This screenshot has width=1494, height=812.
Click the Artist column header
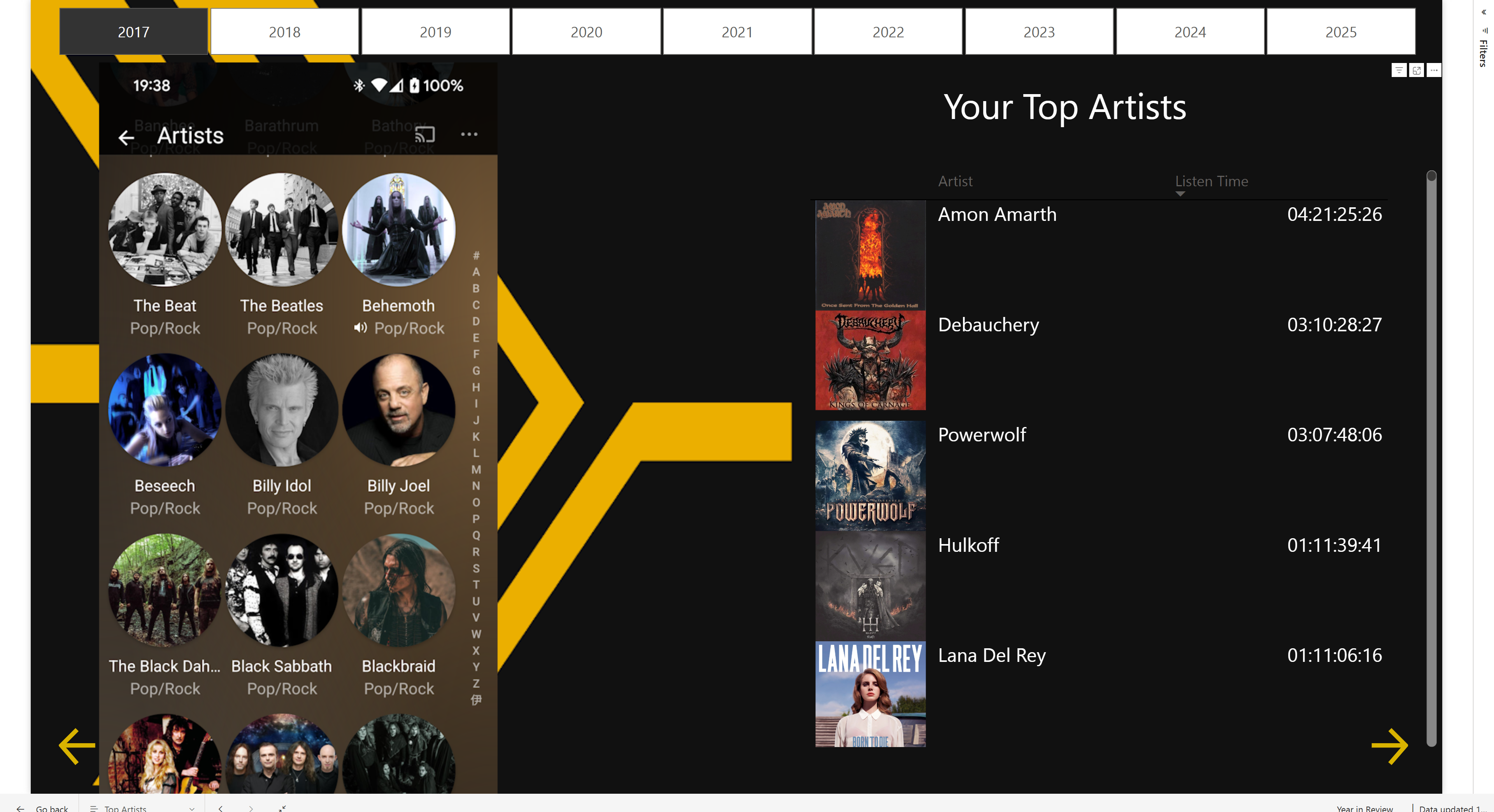click(x=955, y=181)
